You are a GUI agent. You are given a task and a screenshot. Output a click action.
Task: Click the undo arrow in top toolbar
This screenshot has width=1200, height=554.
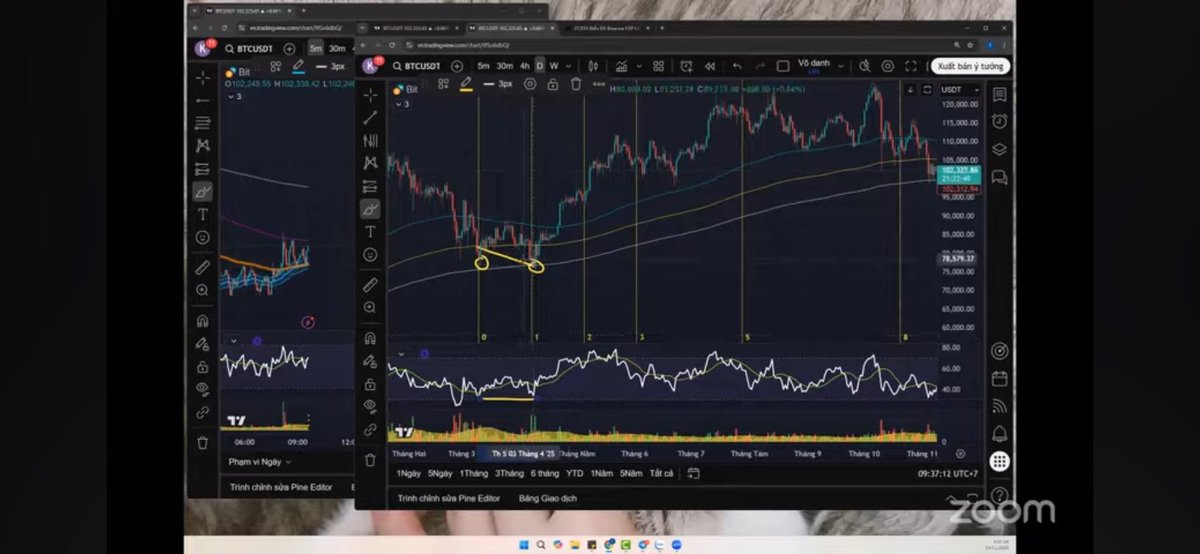(737, 66)
